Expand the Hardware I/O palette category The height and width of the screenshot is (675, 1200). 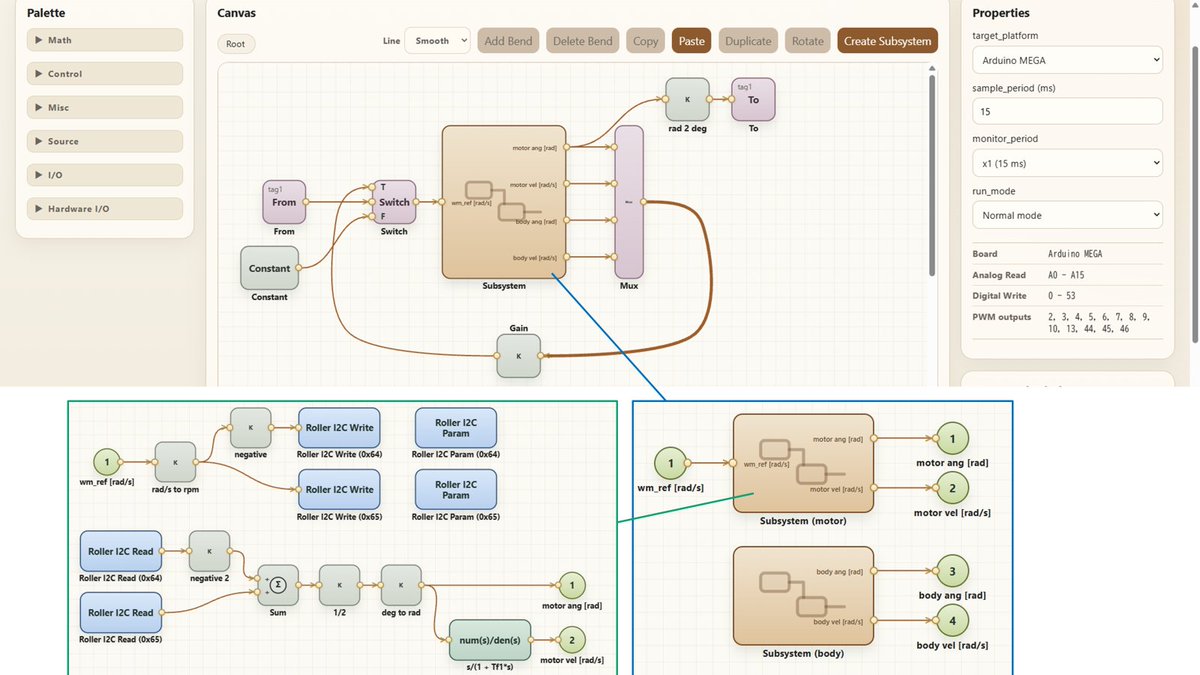pyautogui.click(x=106, y=209)
